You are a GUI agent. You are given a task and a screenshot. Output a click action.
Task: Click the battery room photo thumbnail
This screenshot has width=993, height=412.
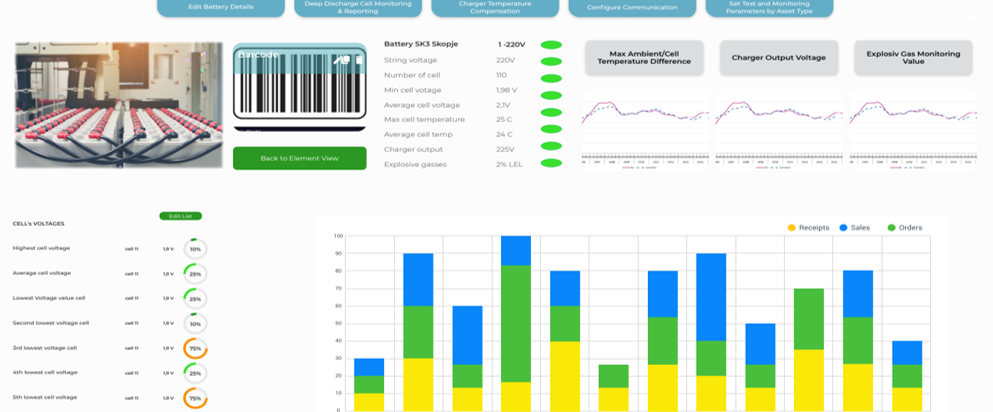(119, 104)
